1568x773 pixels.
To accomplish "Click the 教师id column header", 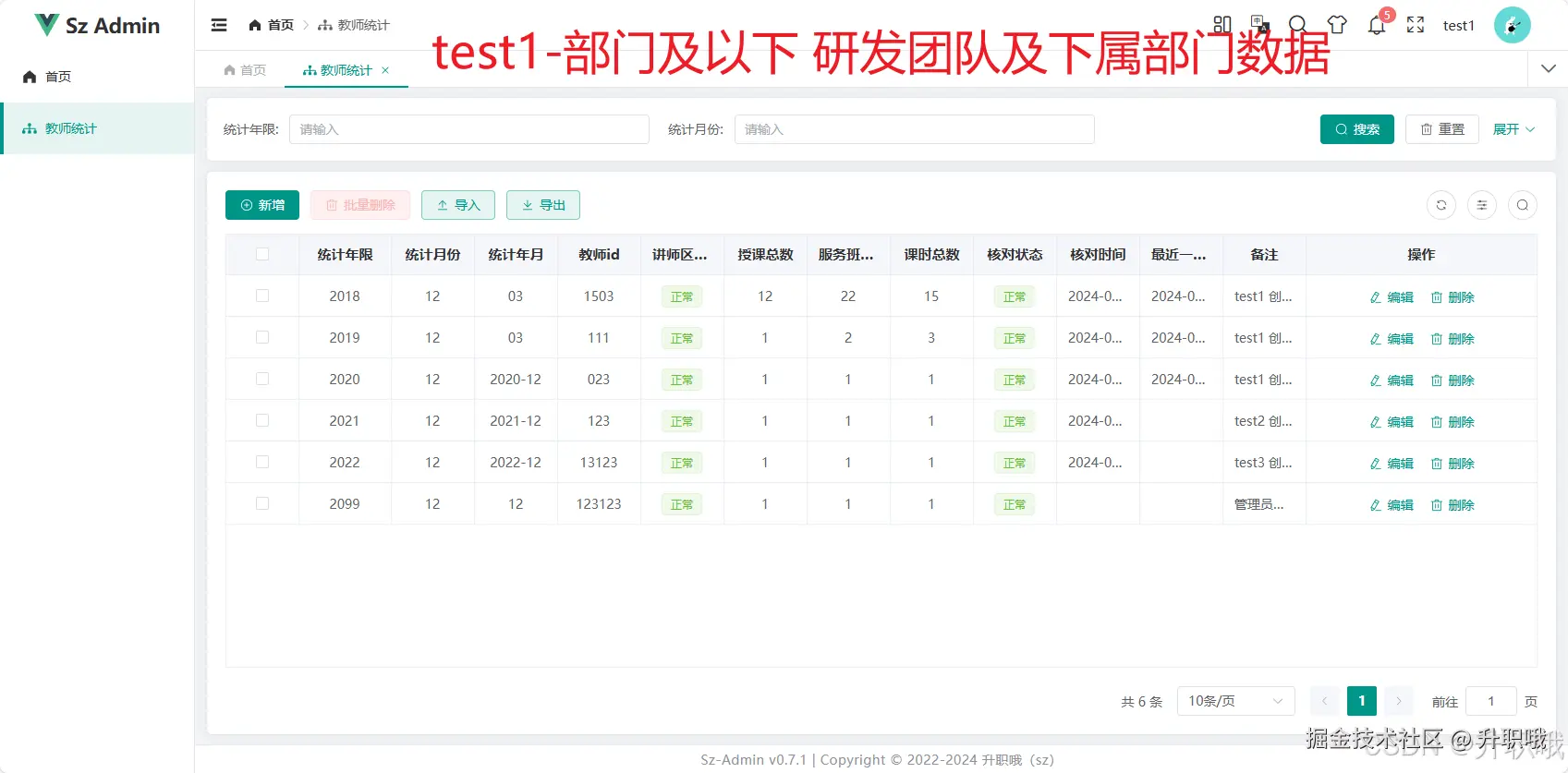I will tap(599, 254).
